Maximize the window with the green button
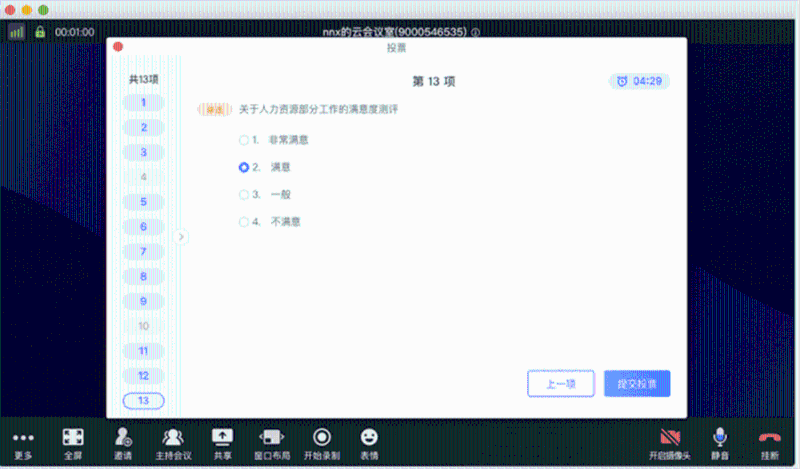This screenshot has height=469, width=800. (x=44, y=10)
